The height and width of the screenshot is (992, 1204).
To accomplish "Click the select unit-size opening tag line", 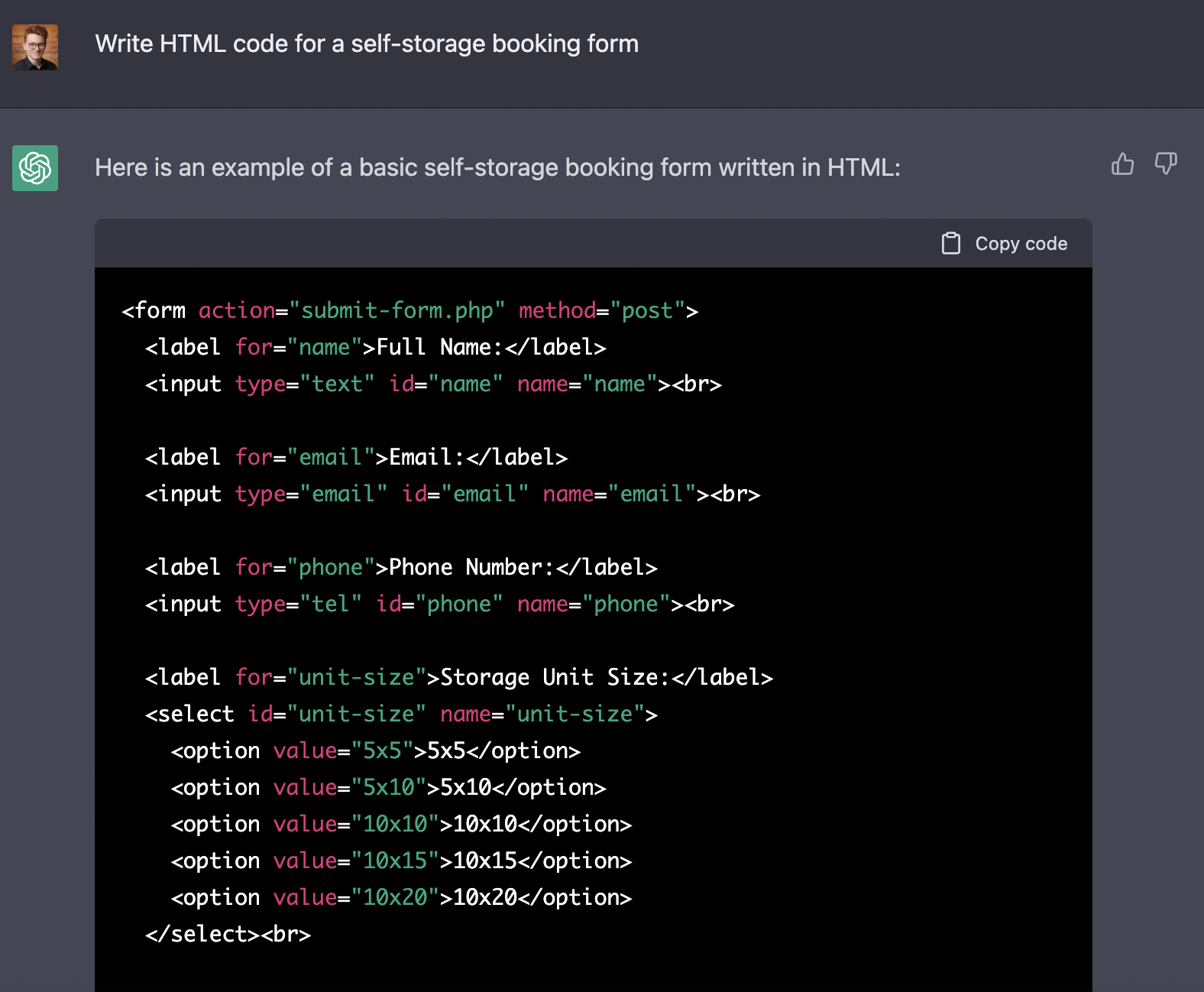I will point(401,715).
